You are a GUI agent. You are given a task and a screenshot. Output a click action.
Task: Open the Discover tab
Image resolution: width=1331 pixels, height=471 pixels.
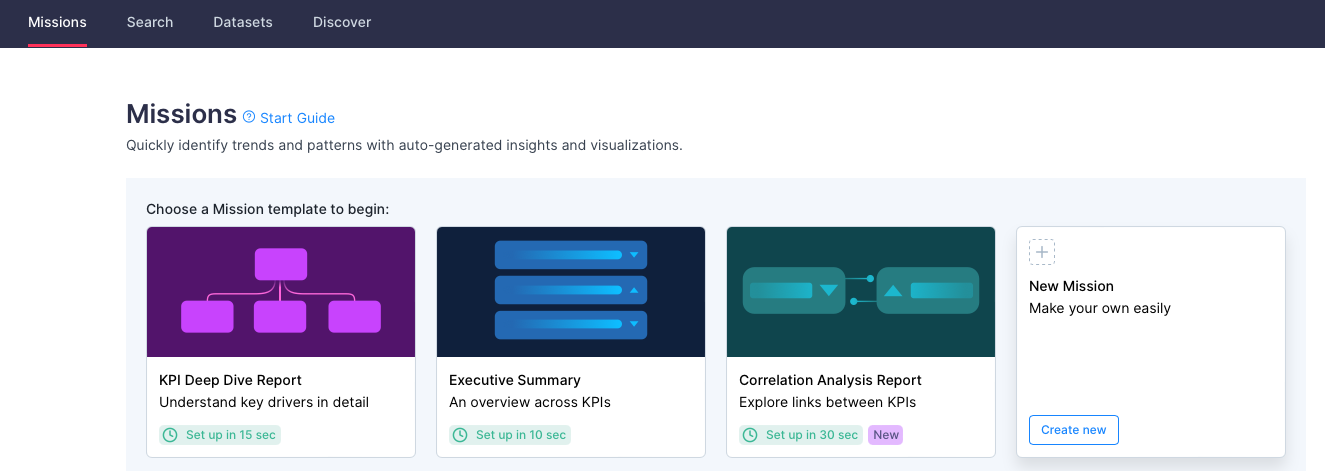pyautogui.click(x=342, y=22)
